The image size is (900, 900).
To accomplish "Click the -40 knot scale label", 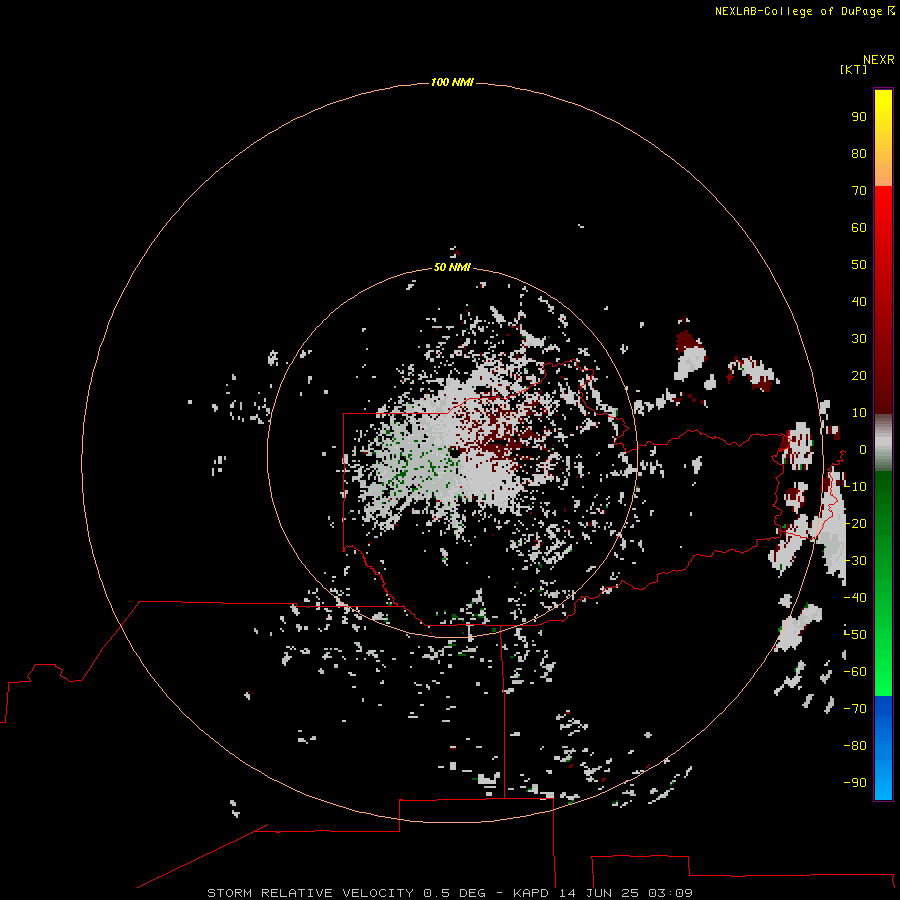I will tap(855, 598).
